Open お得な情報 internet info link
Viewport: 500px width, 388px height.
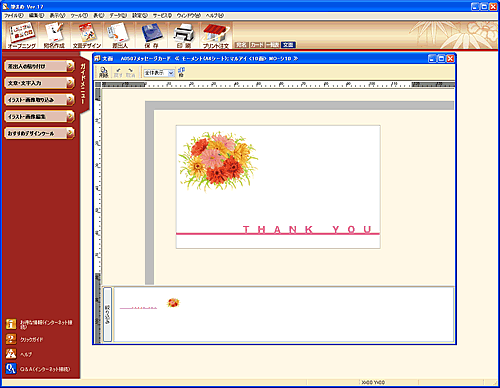click(x=46, y=324)
